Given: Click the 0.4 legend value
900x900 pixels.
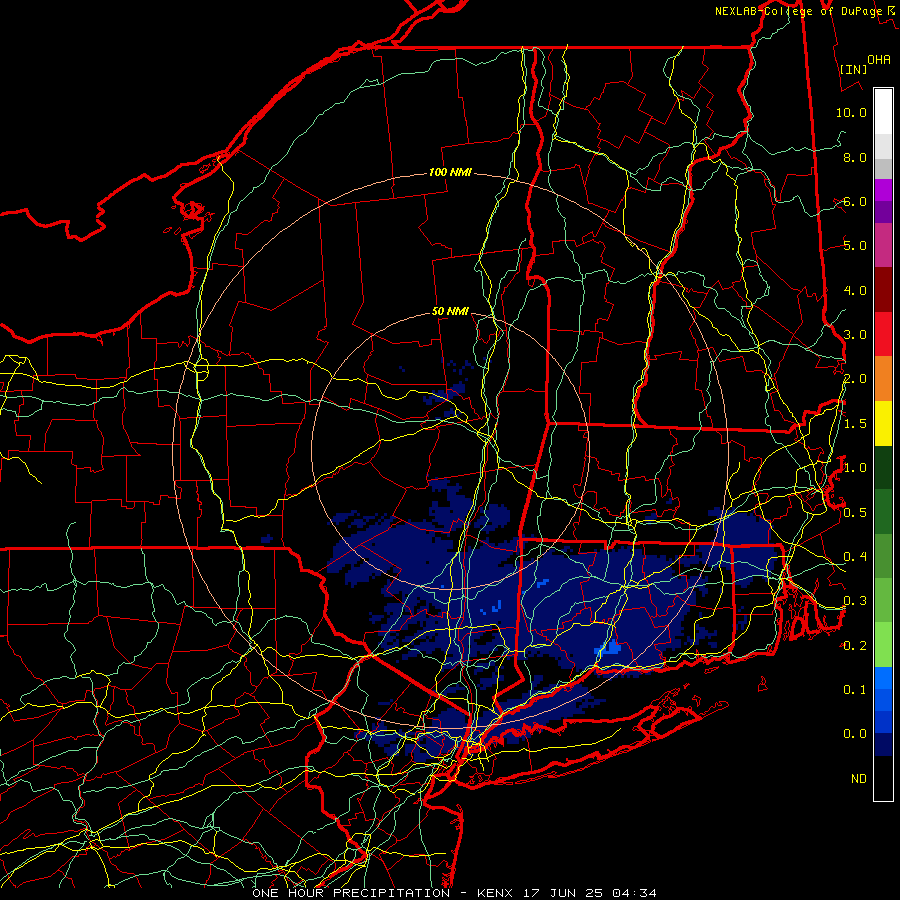Looking at the screenshot, I should 855,557.
